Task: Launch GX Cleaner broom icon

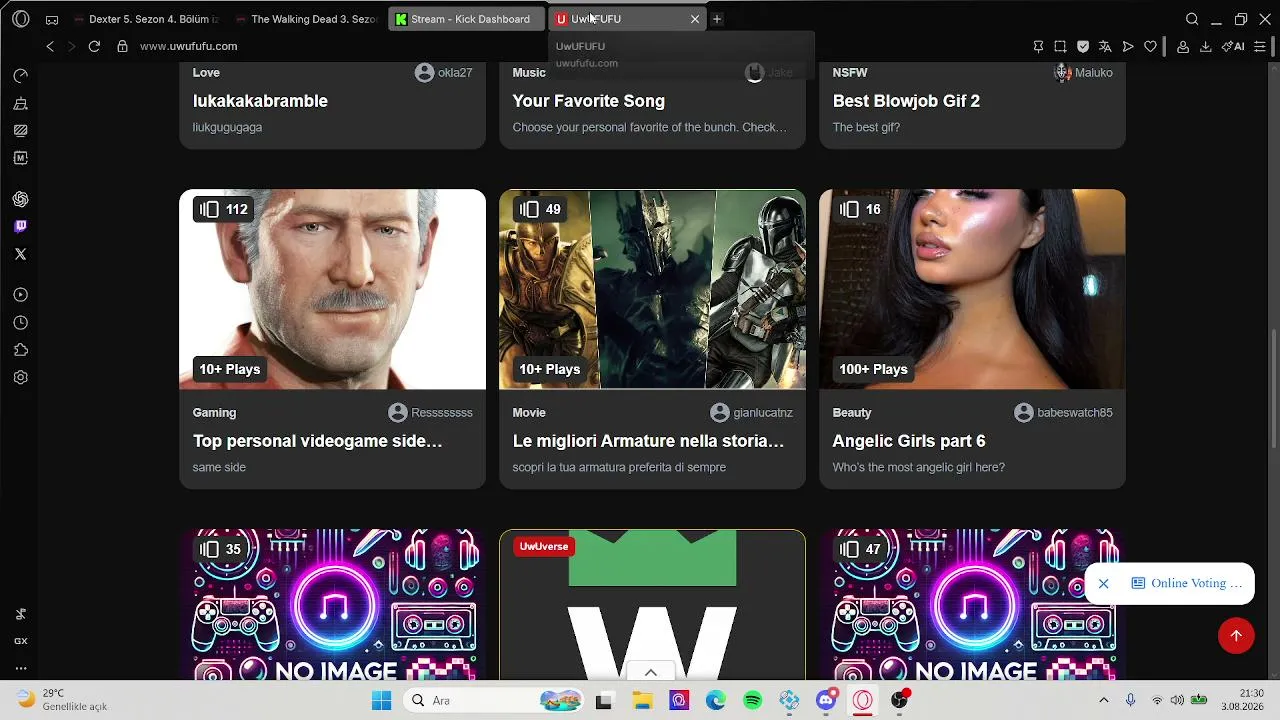Action: (x=21, y=103)
